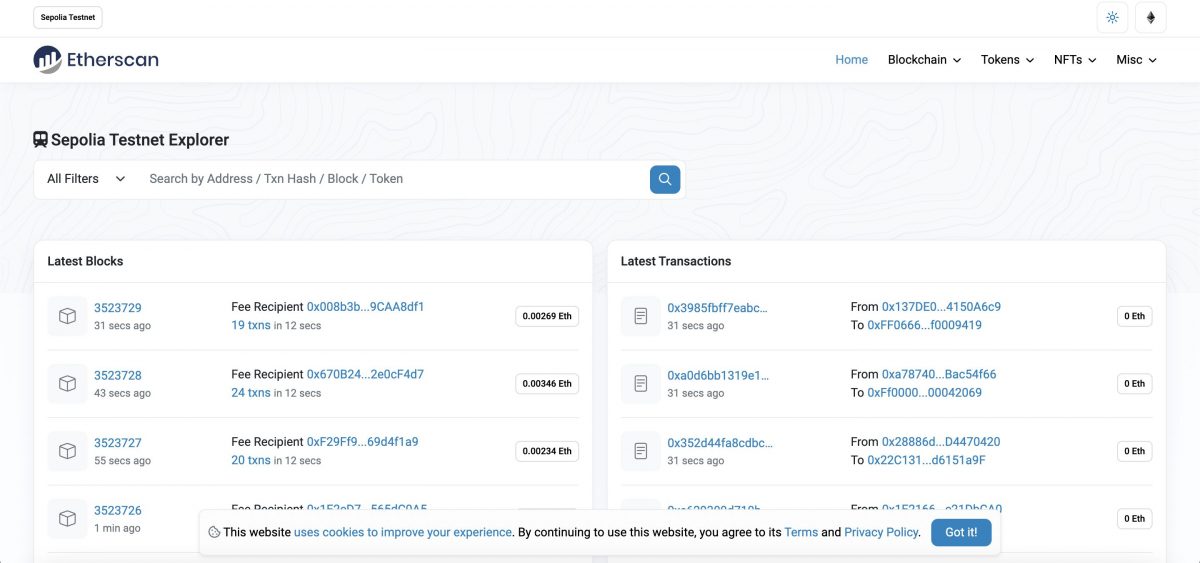Click the 0.00269 Eth reward badge

pyautogui.click(x=547, y=316)
